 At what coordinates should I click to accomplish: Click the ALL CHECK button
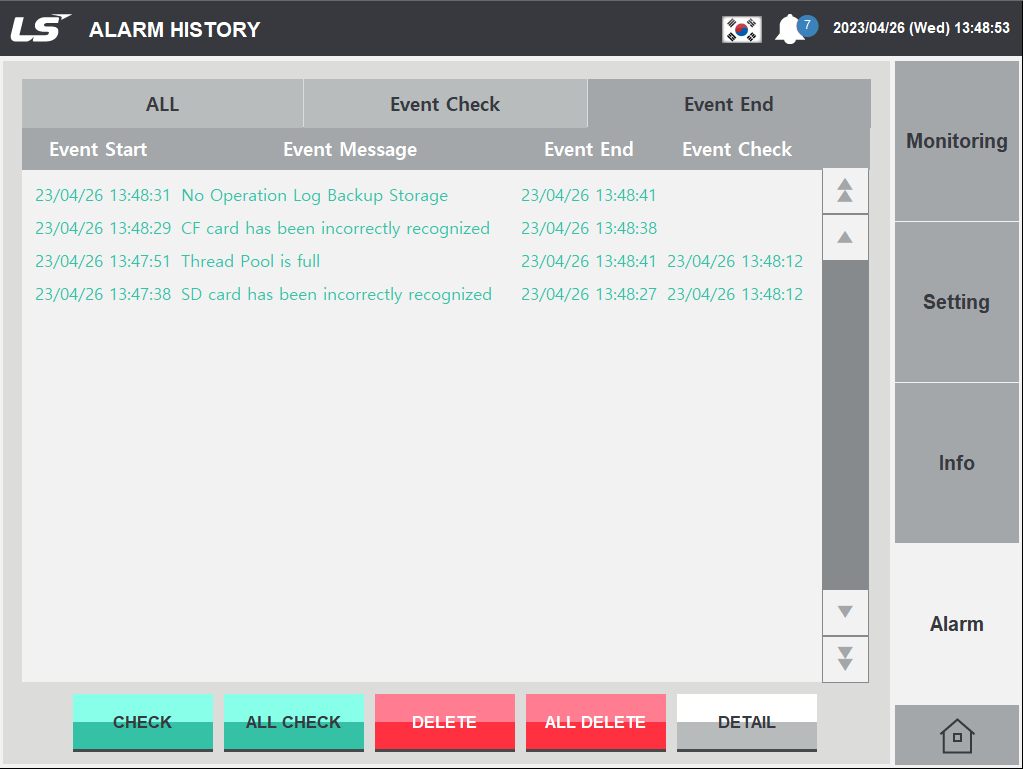click(x=293, y=722)
